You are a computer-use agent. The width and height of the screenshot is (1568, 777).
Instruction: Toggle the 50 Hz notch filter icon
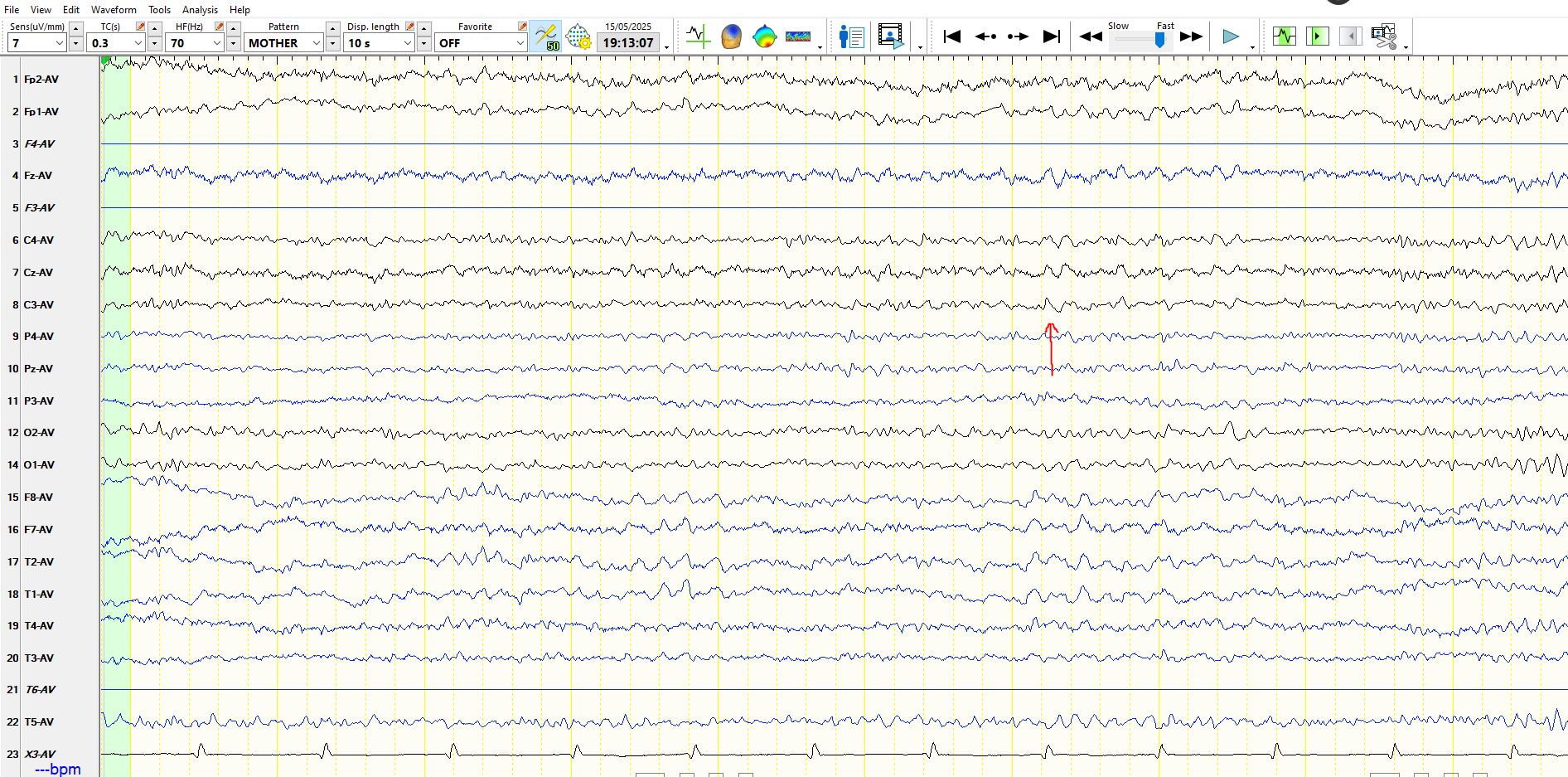545,36
